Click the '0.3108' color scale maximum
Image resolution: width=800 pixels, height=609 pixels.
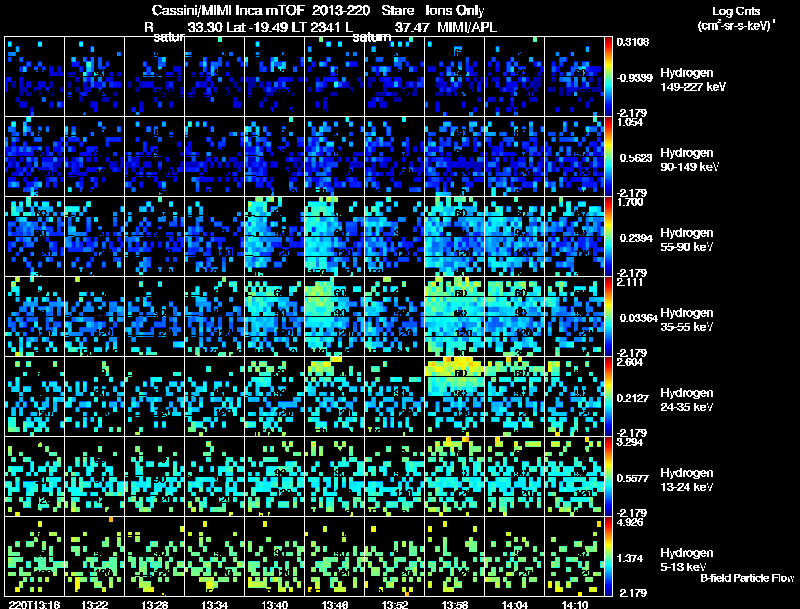point(633,42)
